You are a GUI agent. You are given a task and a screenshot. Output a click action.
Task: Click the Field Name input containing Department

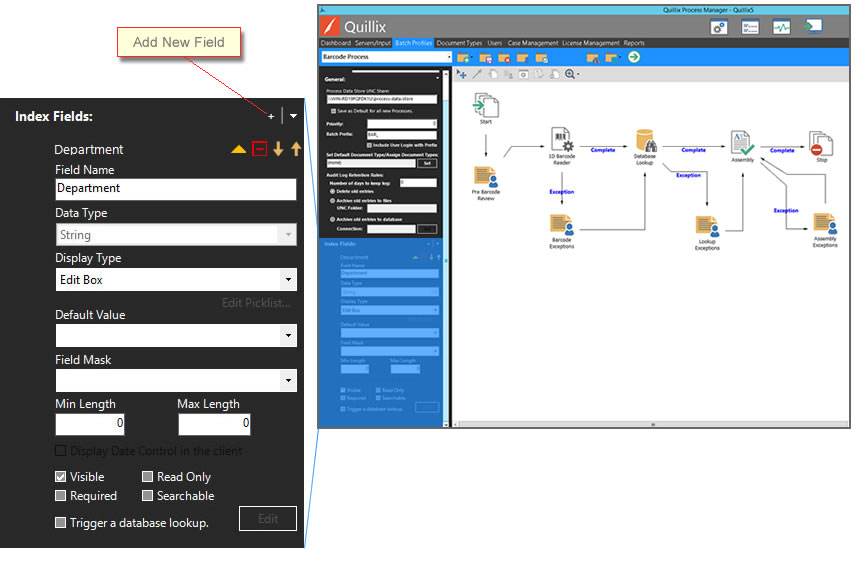tap(176, 189)
